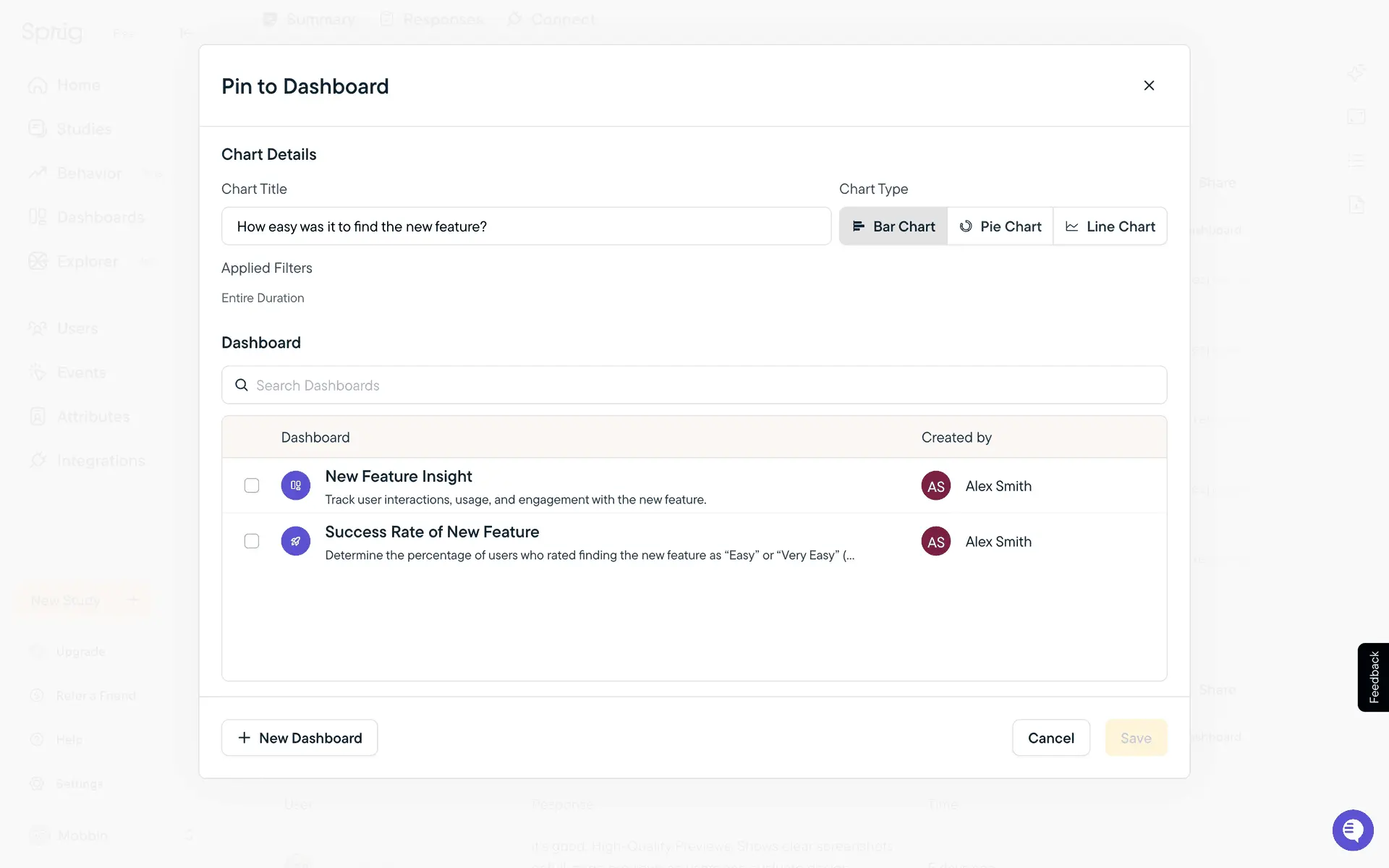Screen dimensions: 1389x868
Task: Check the Success Rate of New Feature checkbox
Action: click(252, 541)
